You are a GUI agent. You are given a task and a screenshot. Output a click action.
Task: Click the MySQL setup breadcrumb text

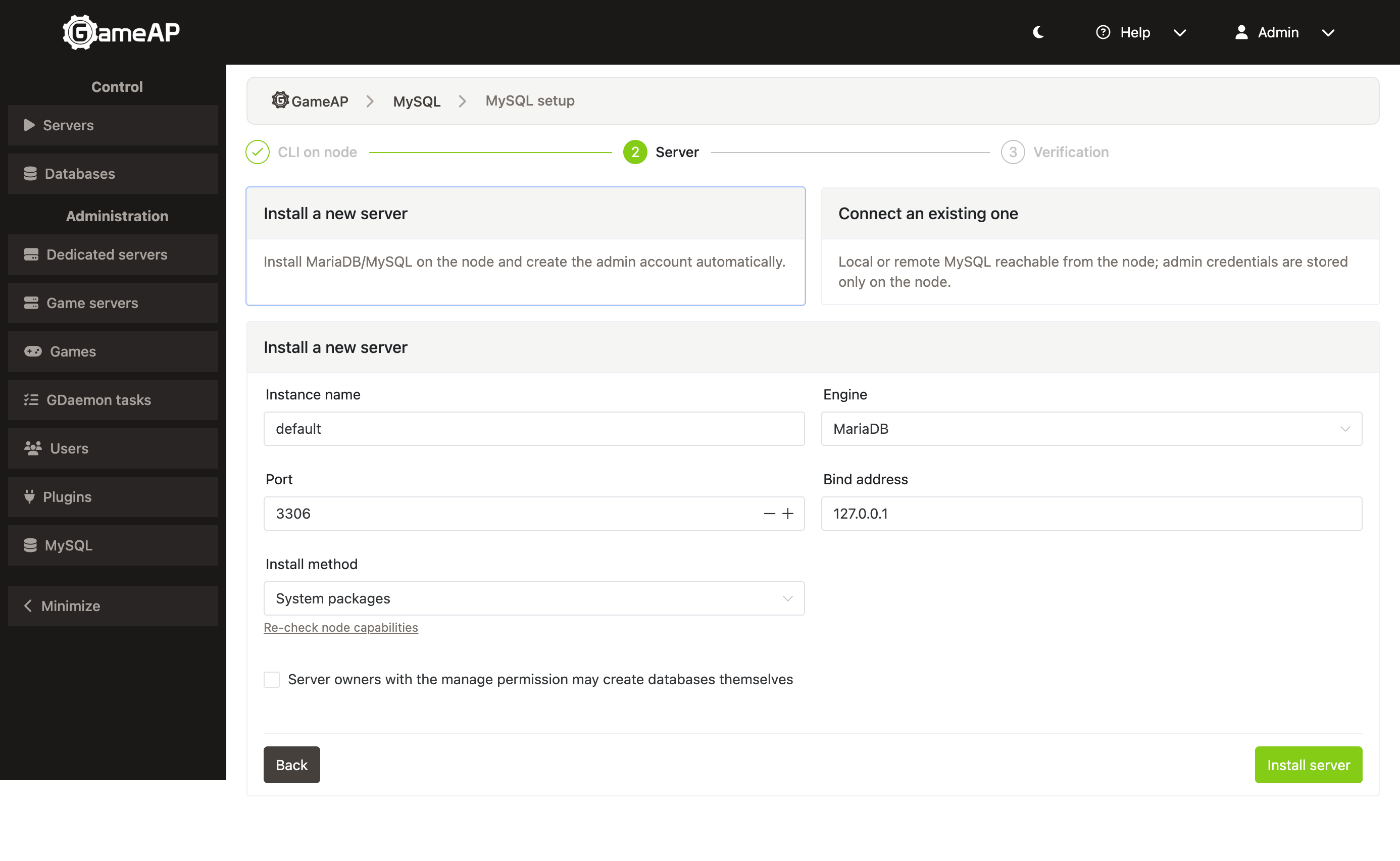(x=530, y=101)
